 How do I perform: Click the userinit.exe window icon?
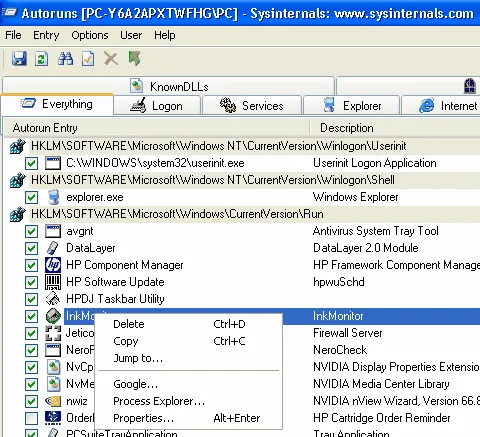point(53,163)
